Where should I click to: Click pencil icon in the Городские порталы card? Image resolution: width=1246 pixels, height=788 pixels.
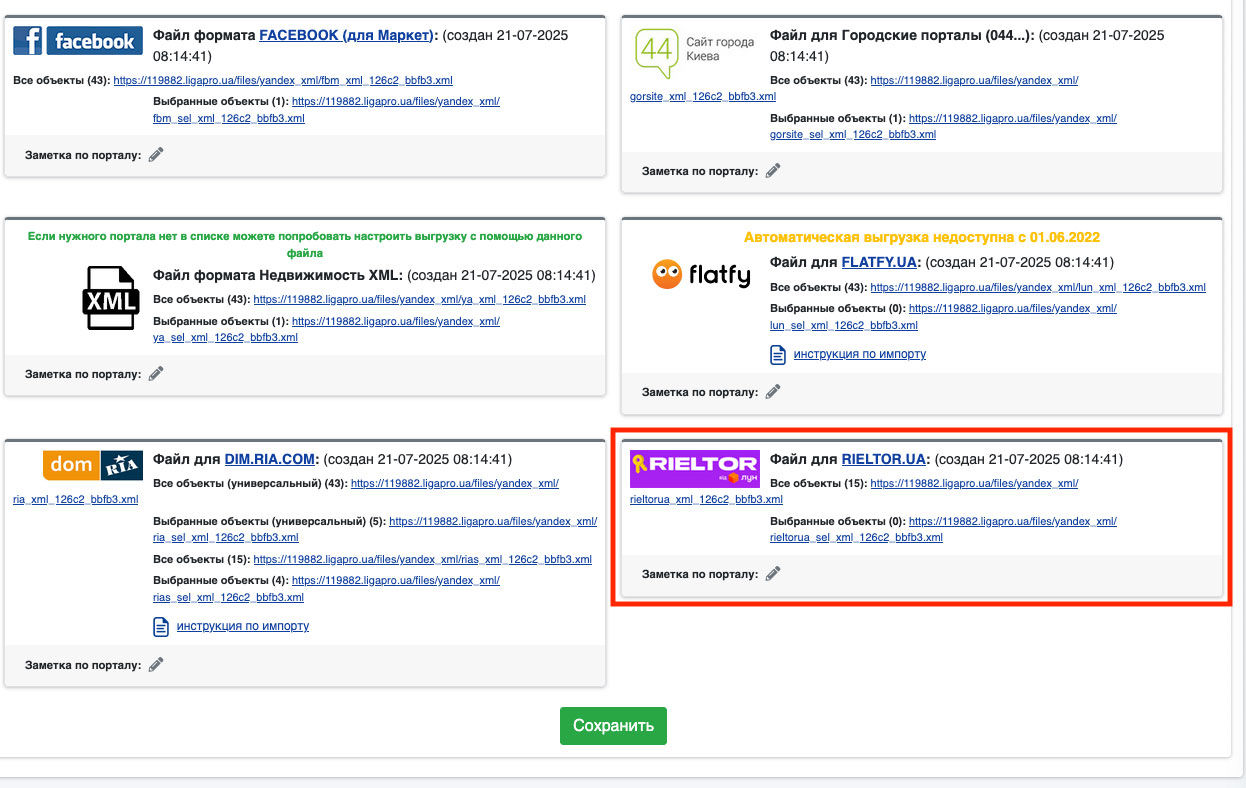pos(773,171)
